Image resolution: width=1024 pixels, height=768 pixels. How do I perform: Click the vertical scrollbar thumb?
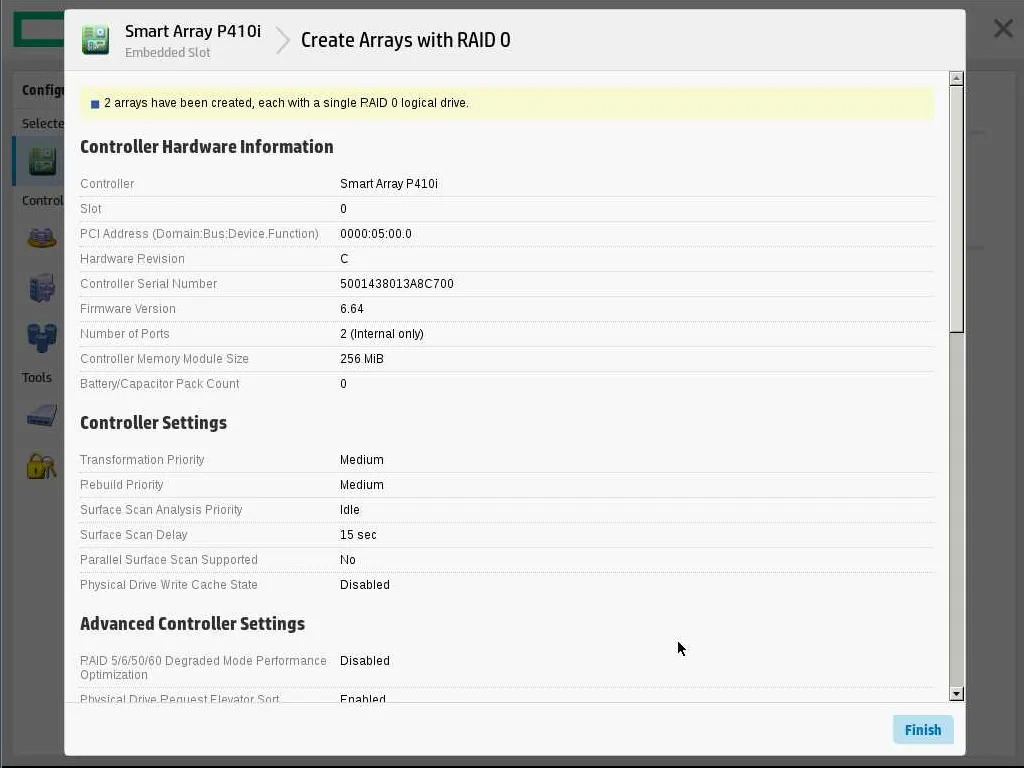pos(956,209)
